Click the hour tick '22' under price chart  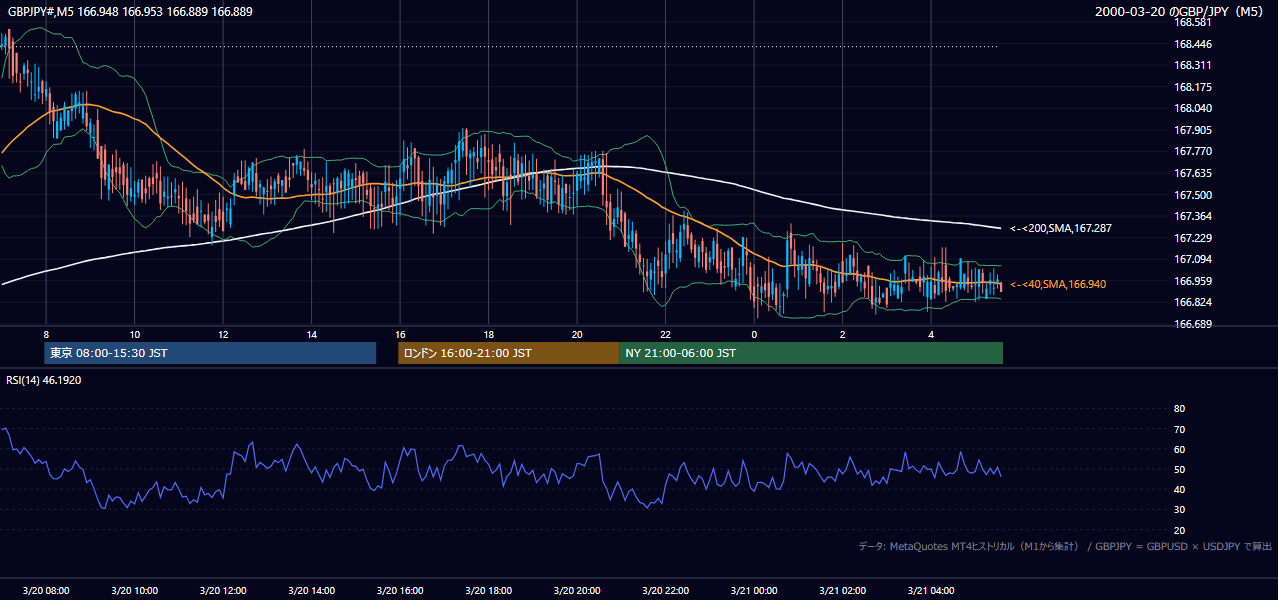pyautogui.click(x=666, y=334)
